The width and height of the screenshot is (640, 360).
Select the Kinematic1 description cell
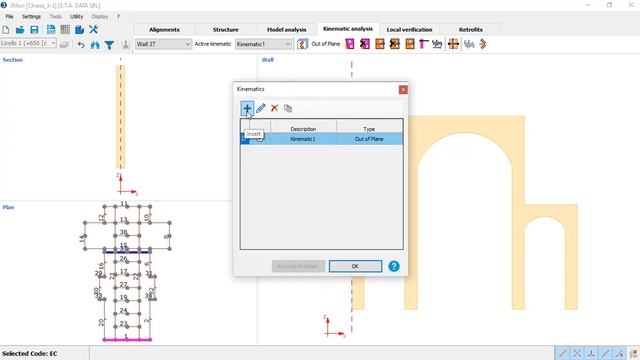point(303,139)
